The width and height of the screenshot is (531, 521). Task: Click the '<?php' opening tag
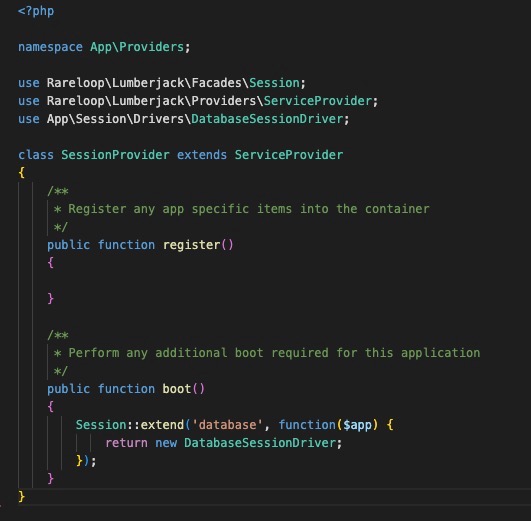36,11
